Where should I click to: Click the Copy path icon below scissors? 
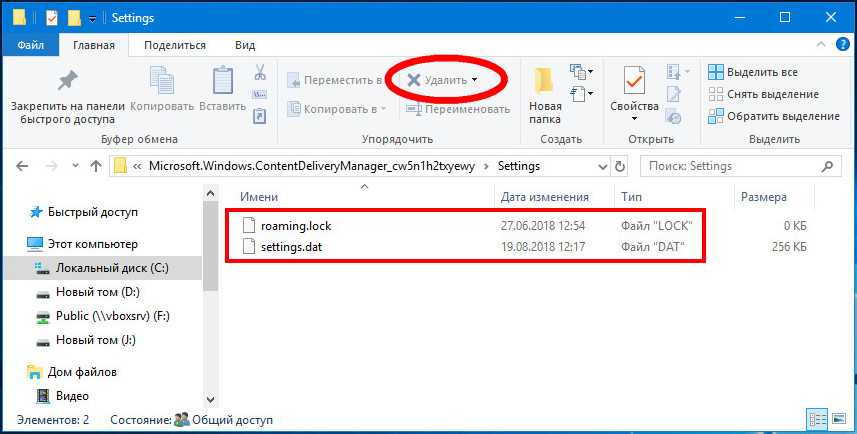(260, 95)
